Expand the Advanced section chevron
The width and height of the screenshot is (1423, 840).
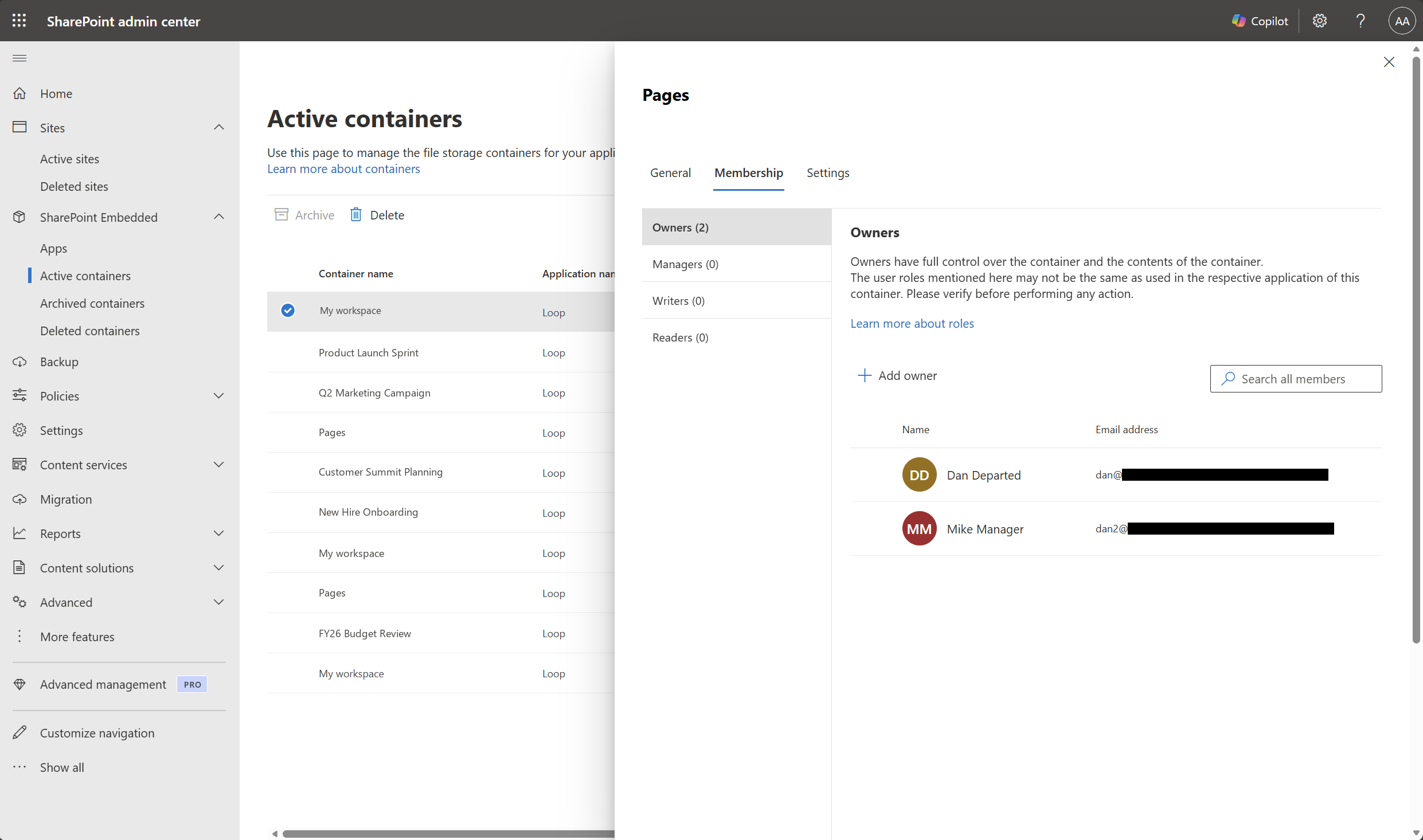pos(219,602)
